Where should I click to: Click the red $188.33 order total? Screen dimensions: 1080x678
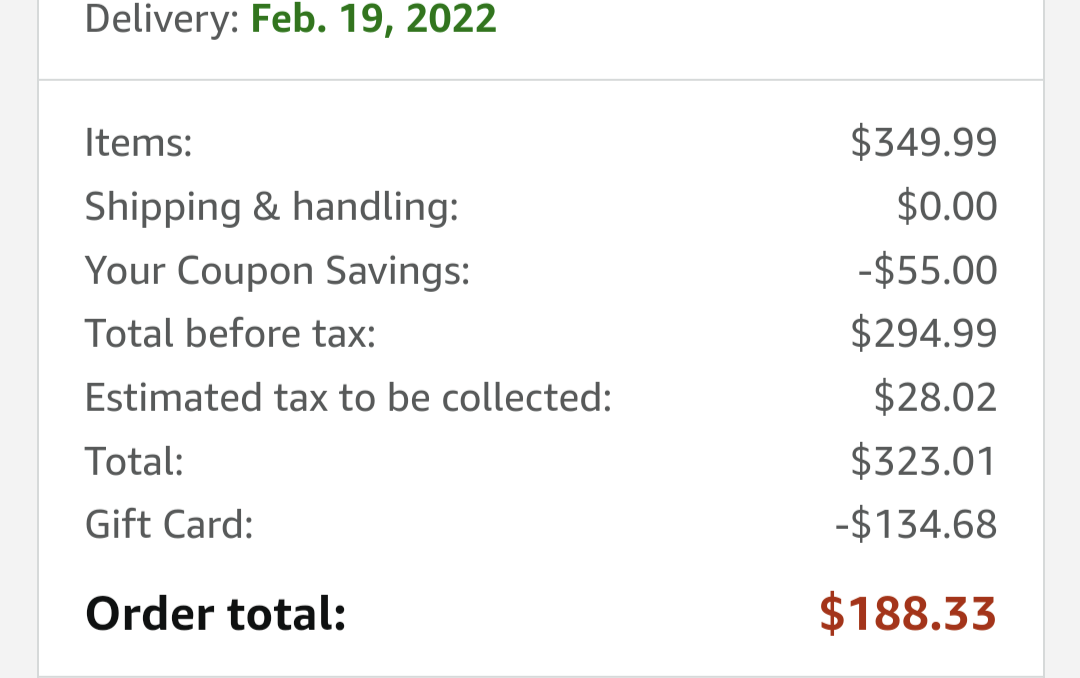click(908, 613)
